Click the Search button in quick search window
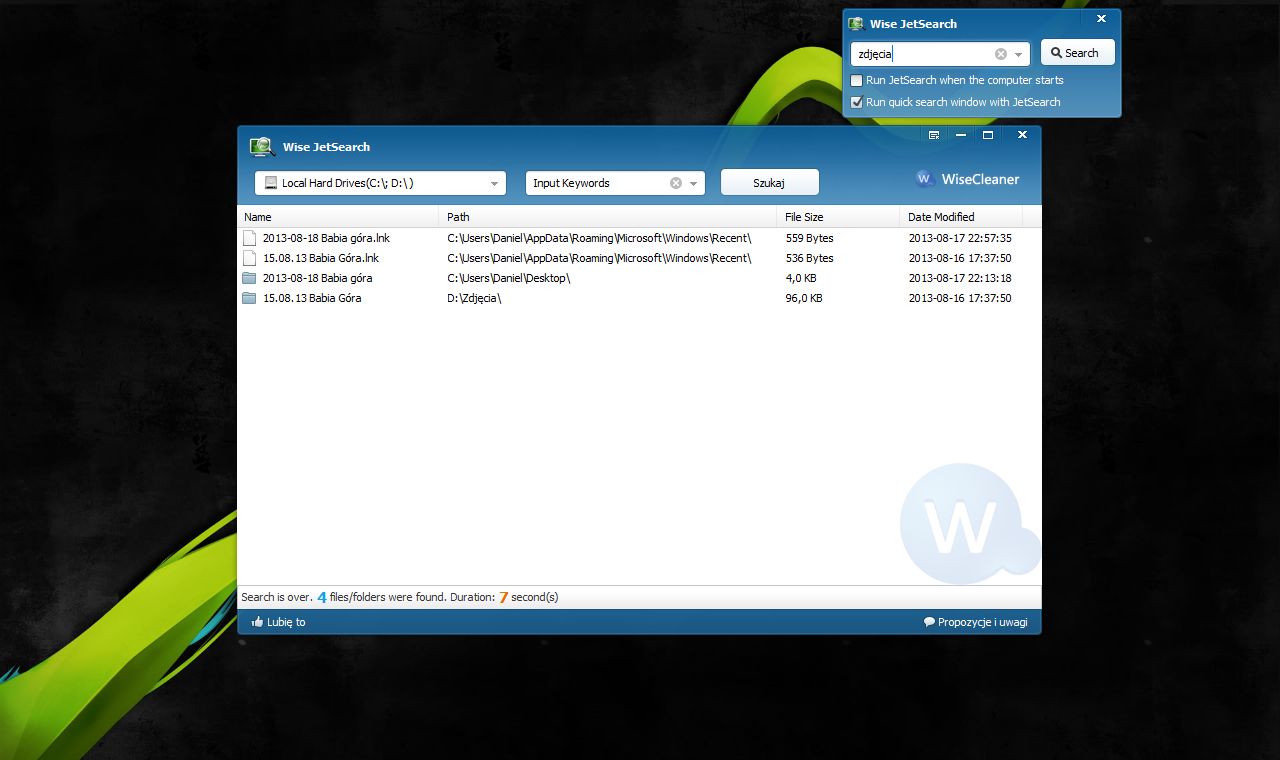This screenshot has width=1280, height=760. tap(1078, 53)
